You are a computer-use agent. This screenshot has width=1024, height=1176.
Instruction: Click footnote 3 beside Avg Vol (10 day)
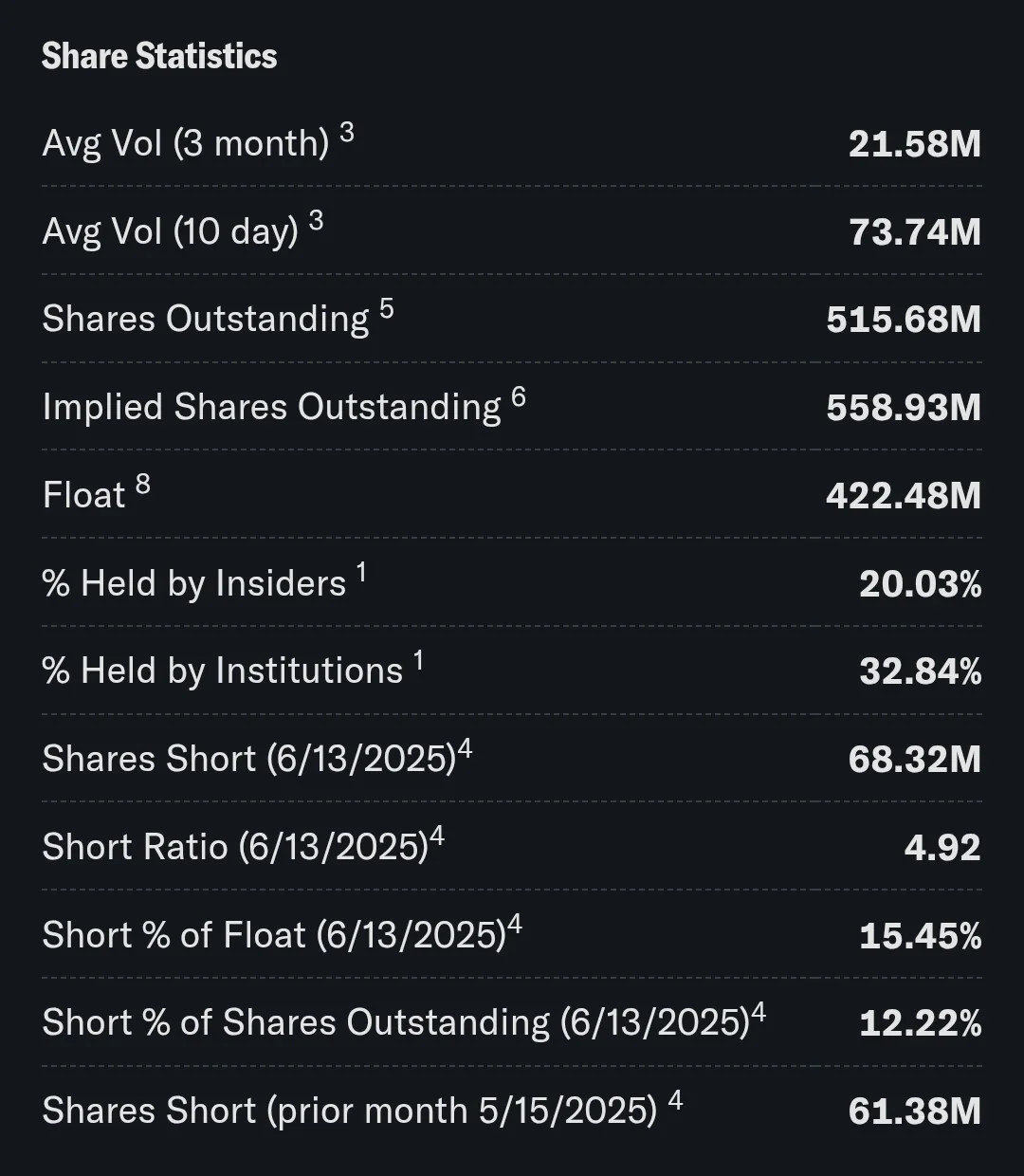(x=316, y=221)
